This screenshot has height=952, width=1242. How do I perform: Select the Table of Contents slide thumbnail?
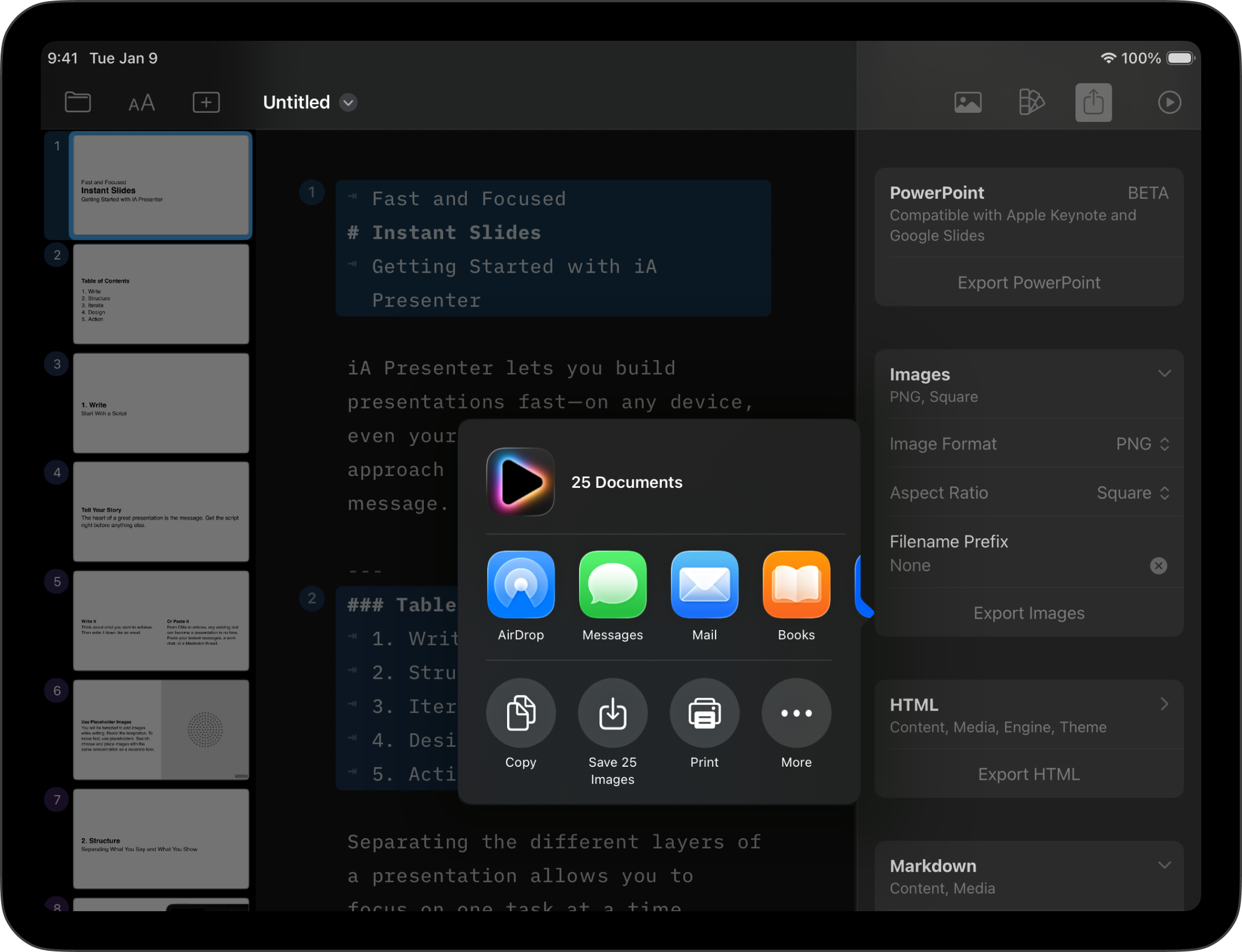pyautogui.click(x=161, y=294)
